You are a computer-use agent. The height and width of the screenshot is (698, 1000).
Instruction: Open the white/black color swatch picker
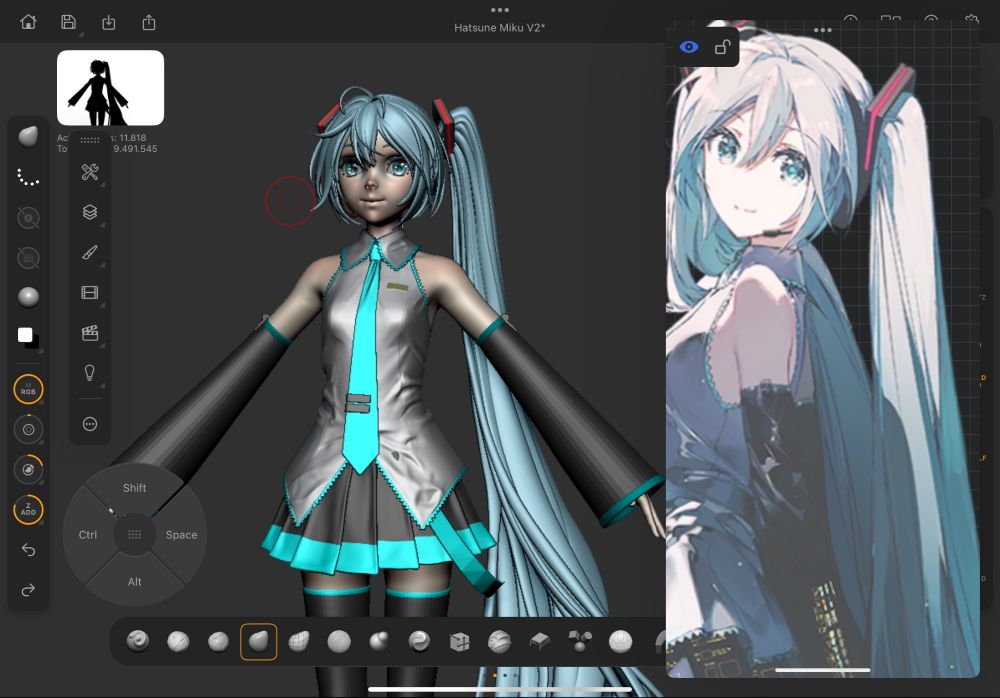point(28,338)
